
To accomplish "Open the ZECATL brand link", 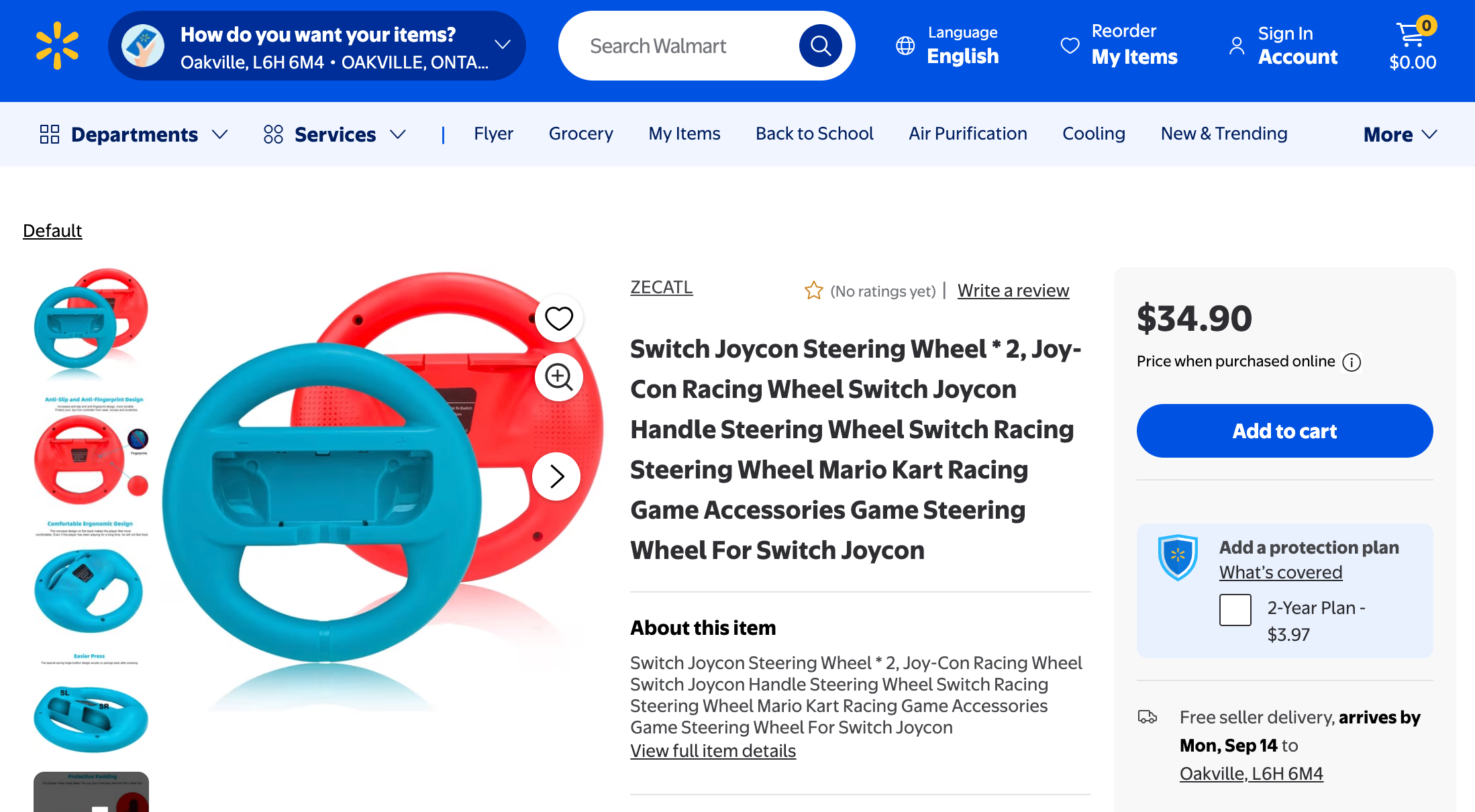I will 661,287.
